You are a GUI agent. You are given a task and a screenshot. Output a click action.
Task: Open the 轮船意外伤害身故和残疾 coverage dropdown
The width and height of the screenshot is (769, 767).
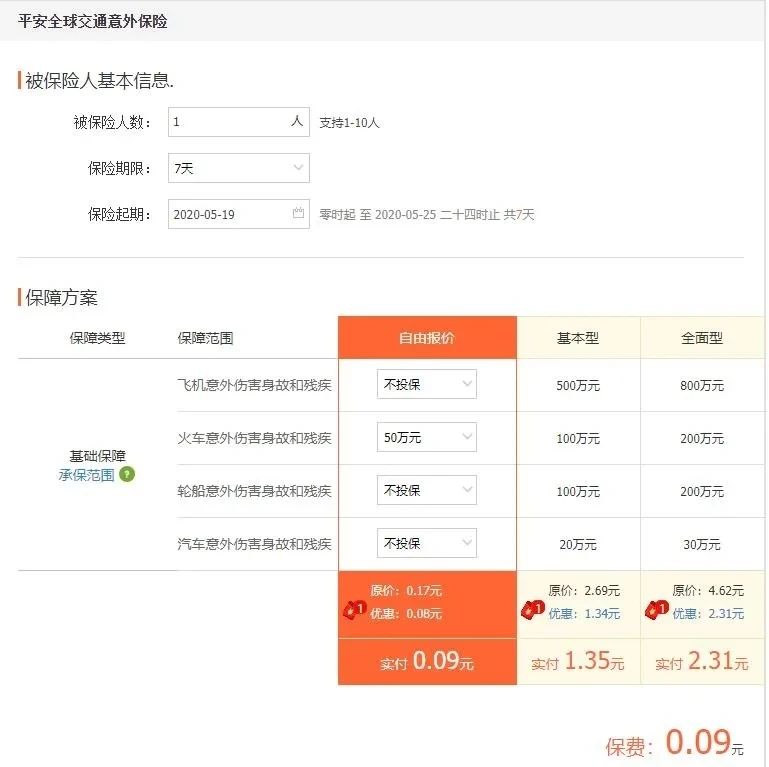(x=427, y=490)
